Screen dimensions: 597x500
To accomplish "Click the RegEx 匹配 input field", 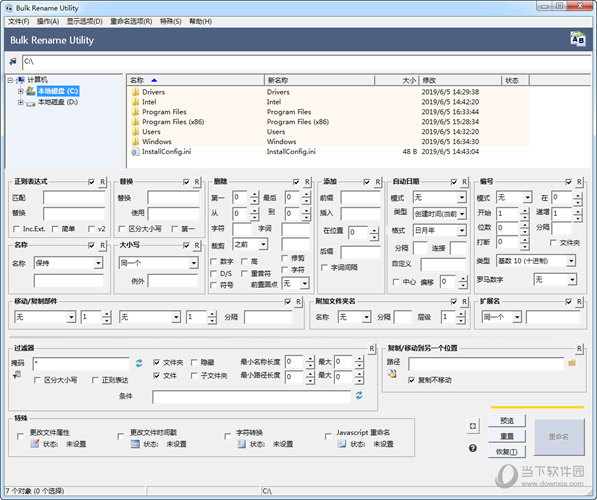I will click(x=74, y=198).
